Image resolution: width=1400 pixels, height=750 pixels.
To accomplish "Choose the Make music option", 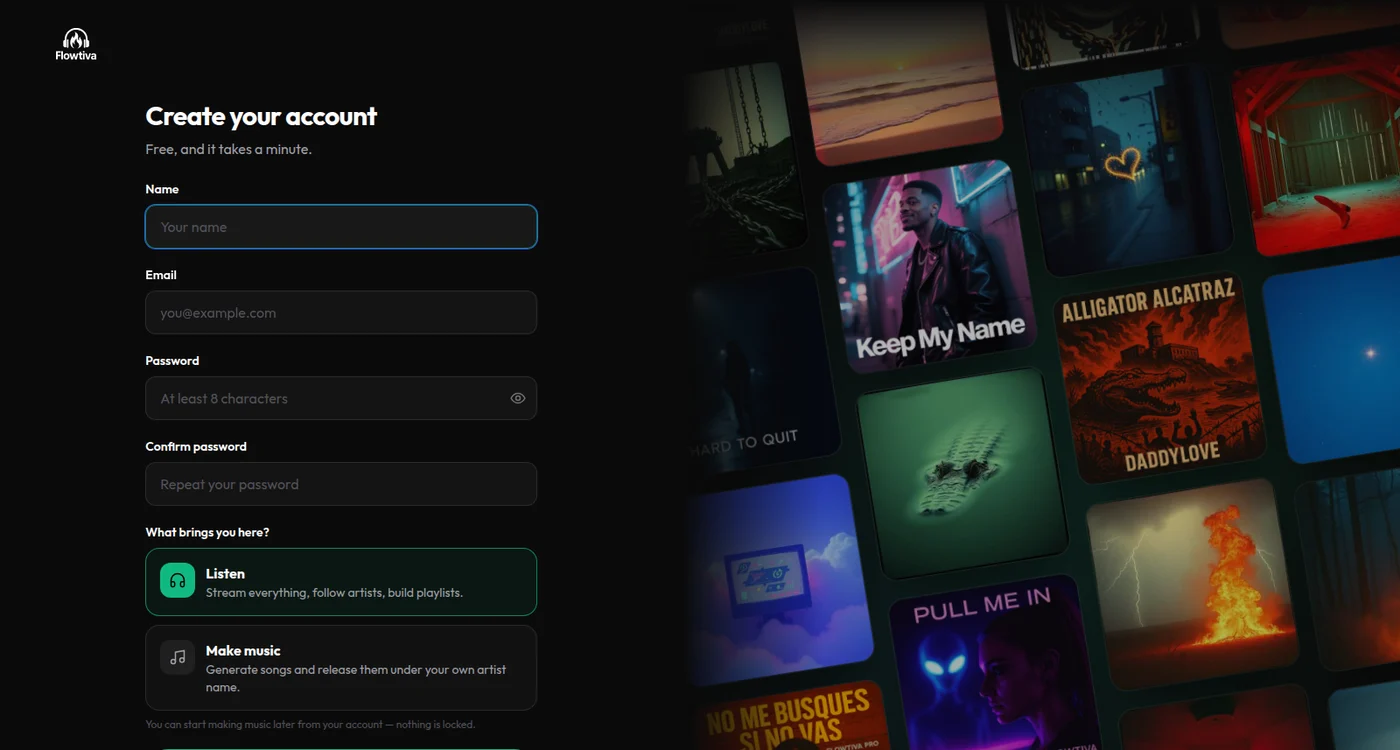I will (x=341, y=668).
